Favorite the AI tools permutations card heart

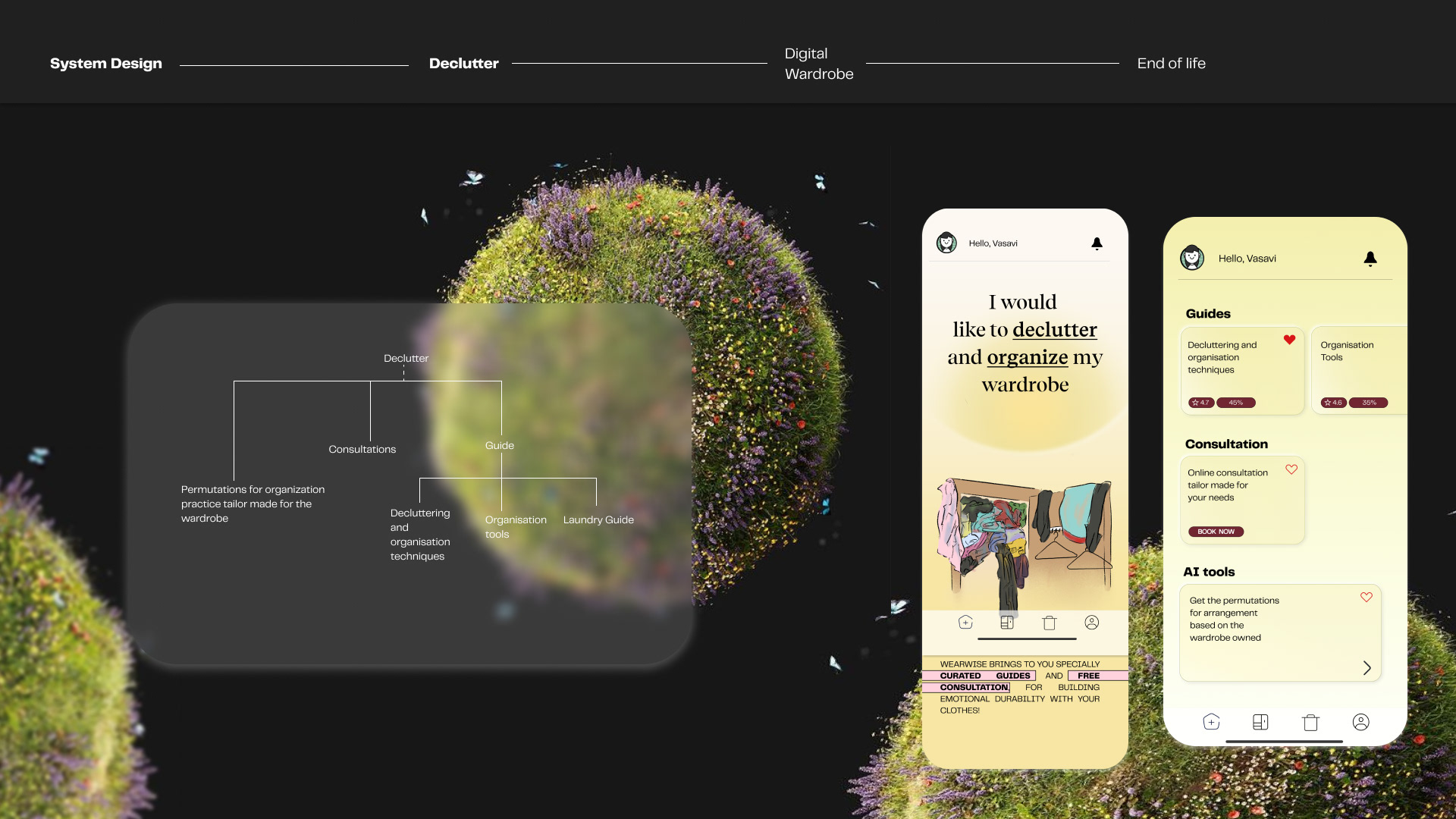coord(1366,597)
